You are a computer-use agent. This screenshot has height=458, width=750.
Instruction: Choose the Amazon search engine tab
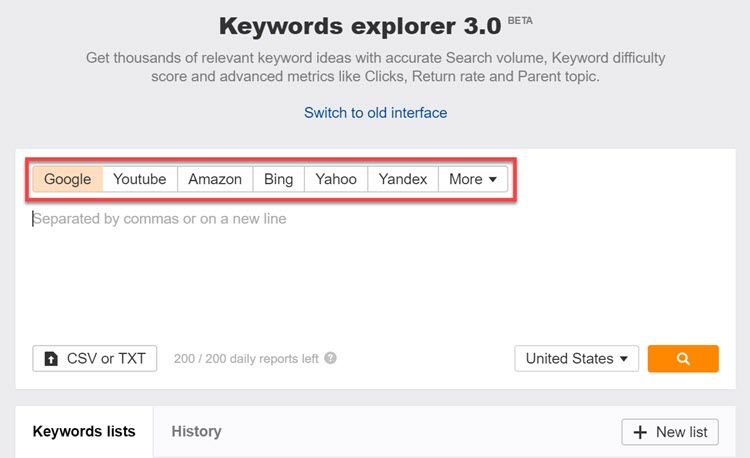pyautogui.click(x=215, y=179)
